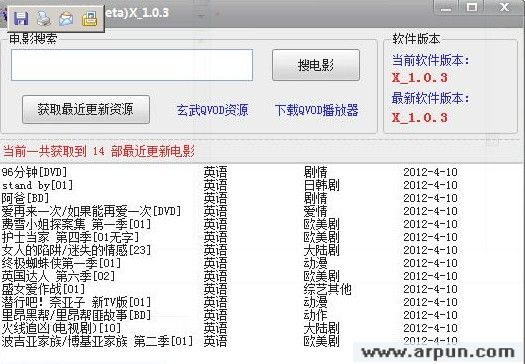Click the red latest version X_1.0.3 text
Viewport: 525px width, 364px height.
[x=420, y=118]
